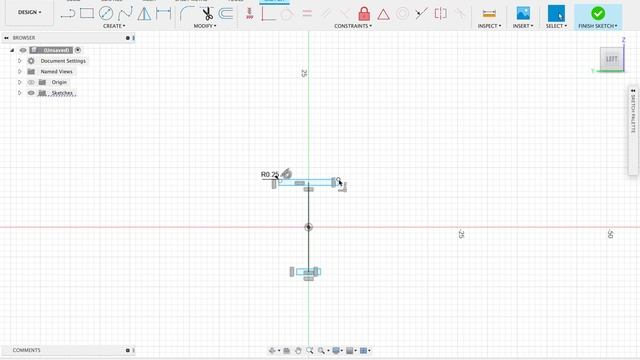Apply the Equal constraint
640x360 pixels.
(x=307, y=14)
